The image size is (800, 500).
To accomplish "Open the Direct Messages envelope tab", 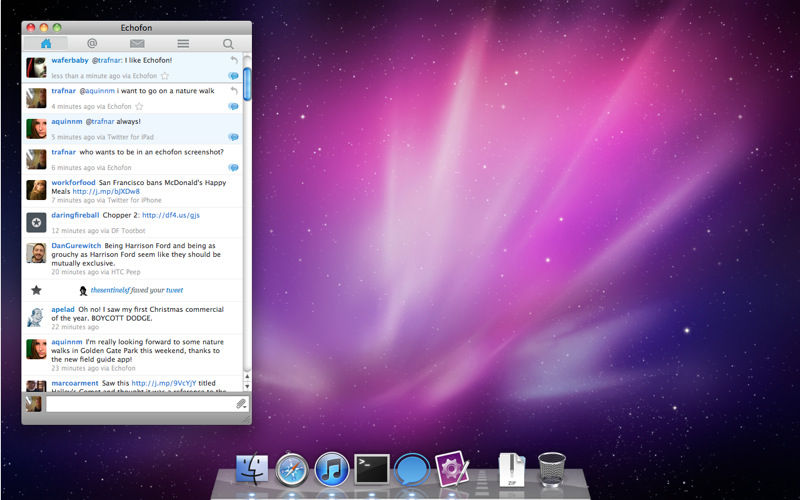I will tap(137, 43).
